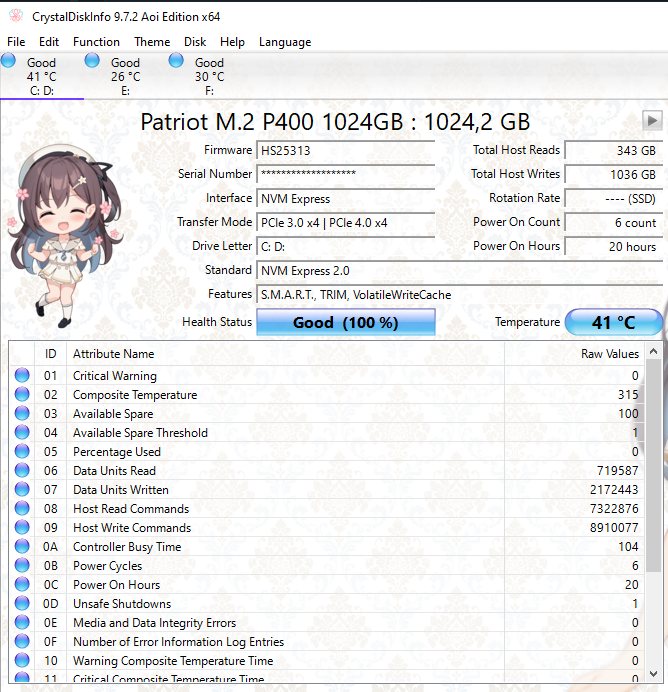Select the Composite Temperature attribute name

click(x=135, y=395)
